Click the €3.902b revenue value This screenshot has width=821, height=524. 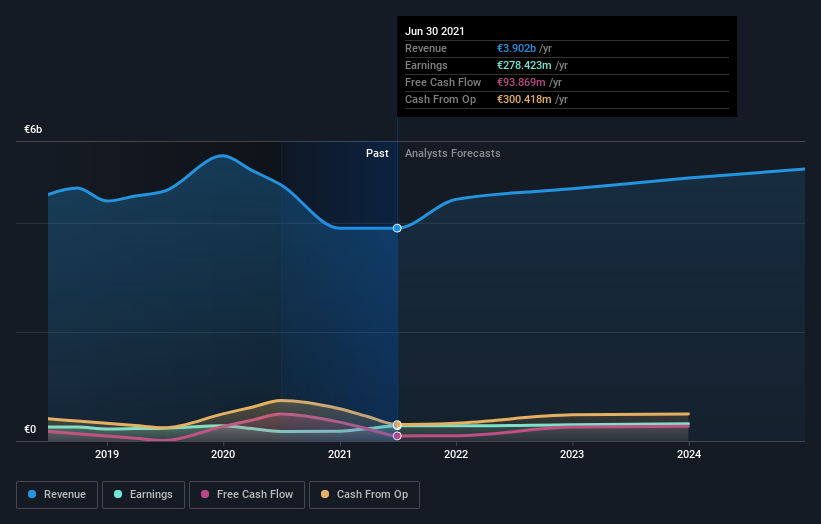[x=516, y=48]
